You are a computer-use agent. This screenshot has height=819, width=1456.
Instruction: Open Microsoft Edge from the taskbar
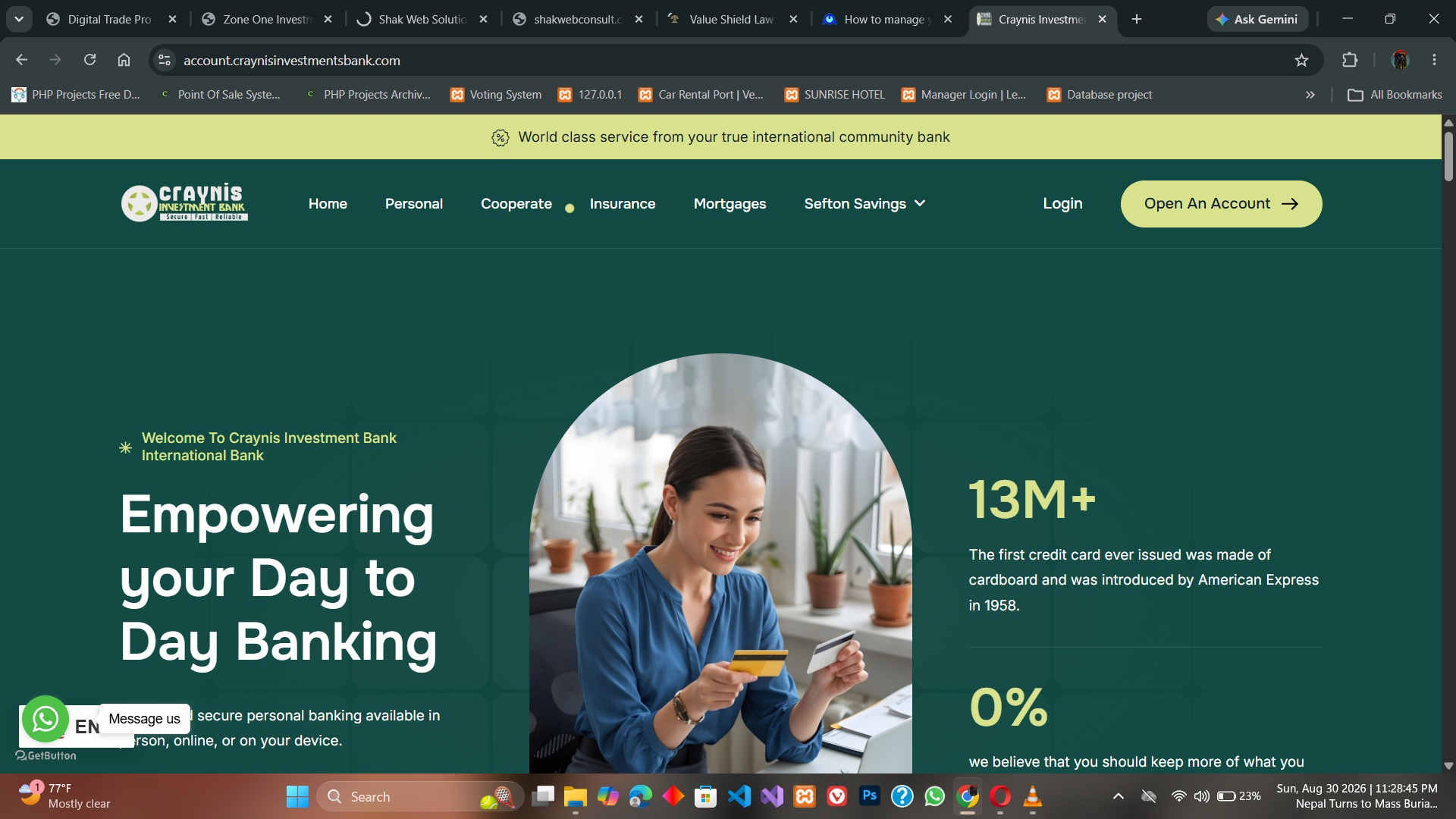[x=641, y=796]
